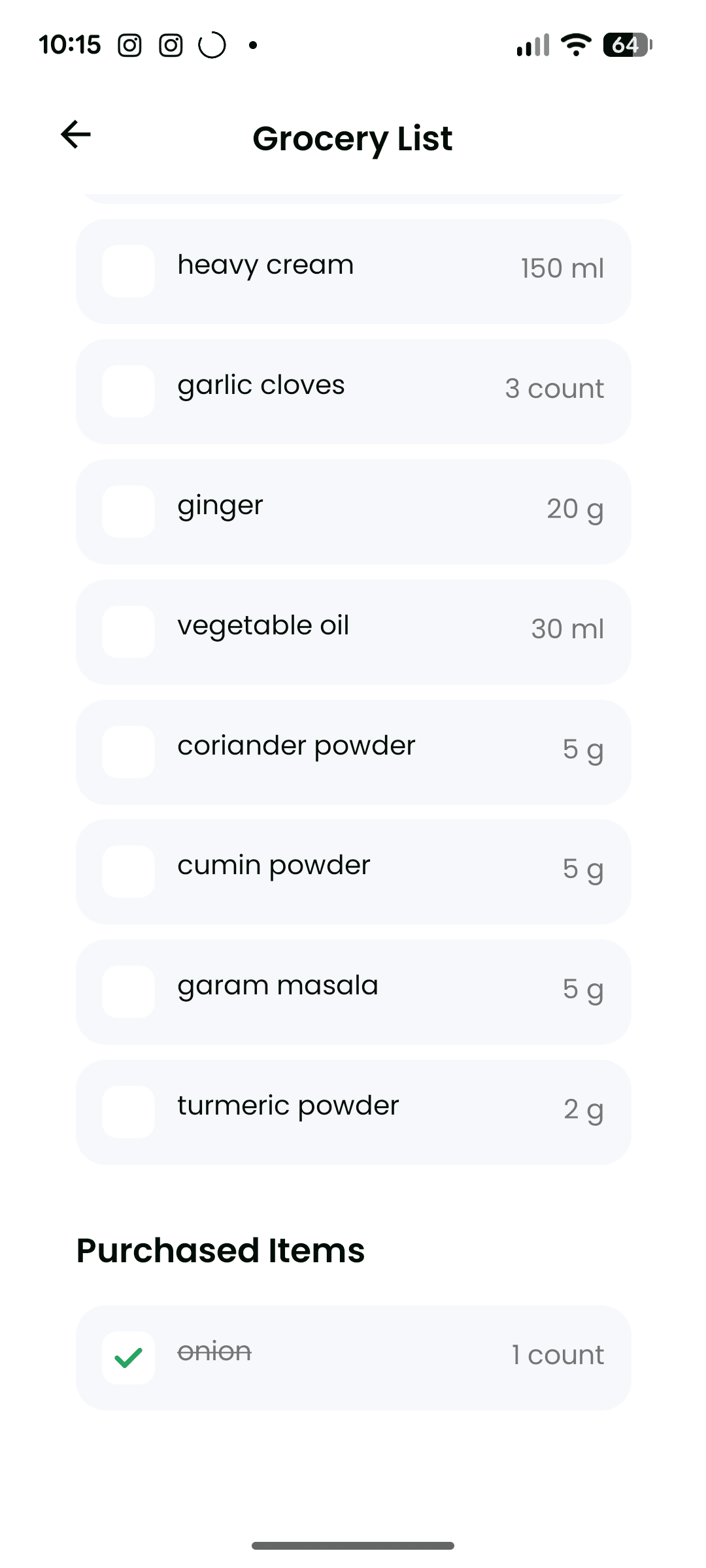Check off heavy cream
Image resolution: width=706 pixels, height=1568 pixels.
(x=128, y=271)
